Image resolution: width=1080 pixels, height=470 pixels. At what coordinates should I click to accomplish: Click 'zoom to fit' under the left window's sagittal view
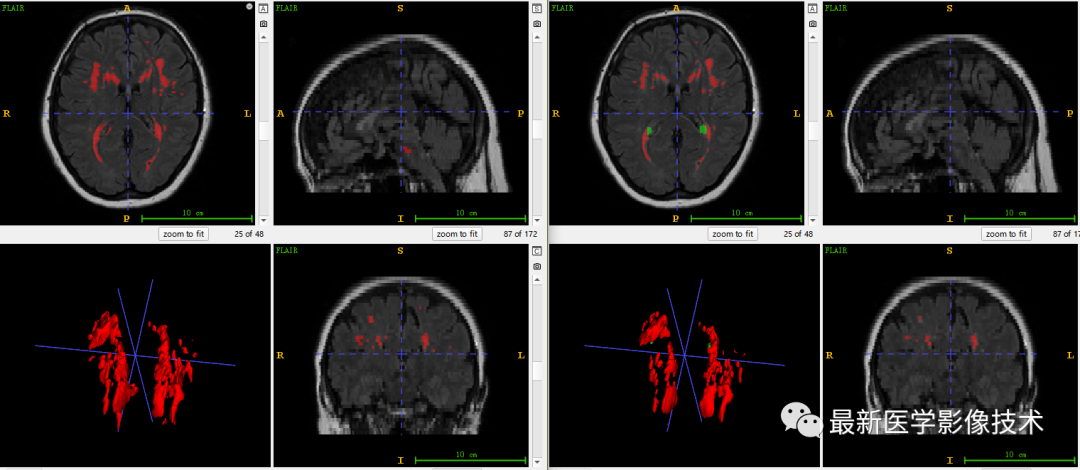coord(457,234)
